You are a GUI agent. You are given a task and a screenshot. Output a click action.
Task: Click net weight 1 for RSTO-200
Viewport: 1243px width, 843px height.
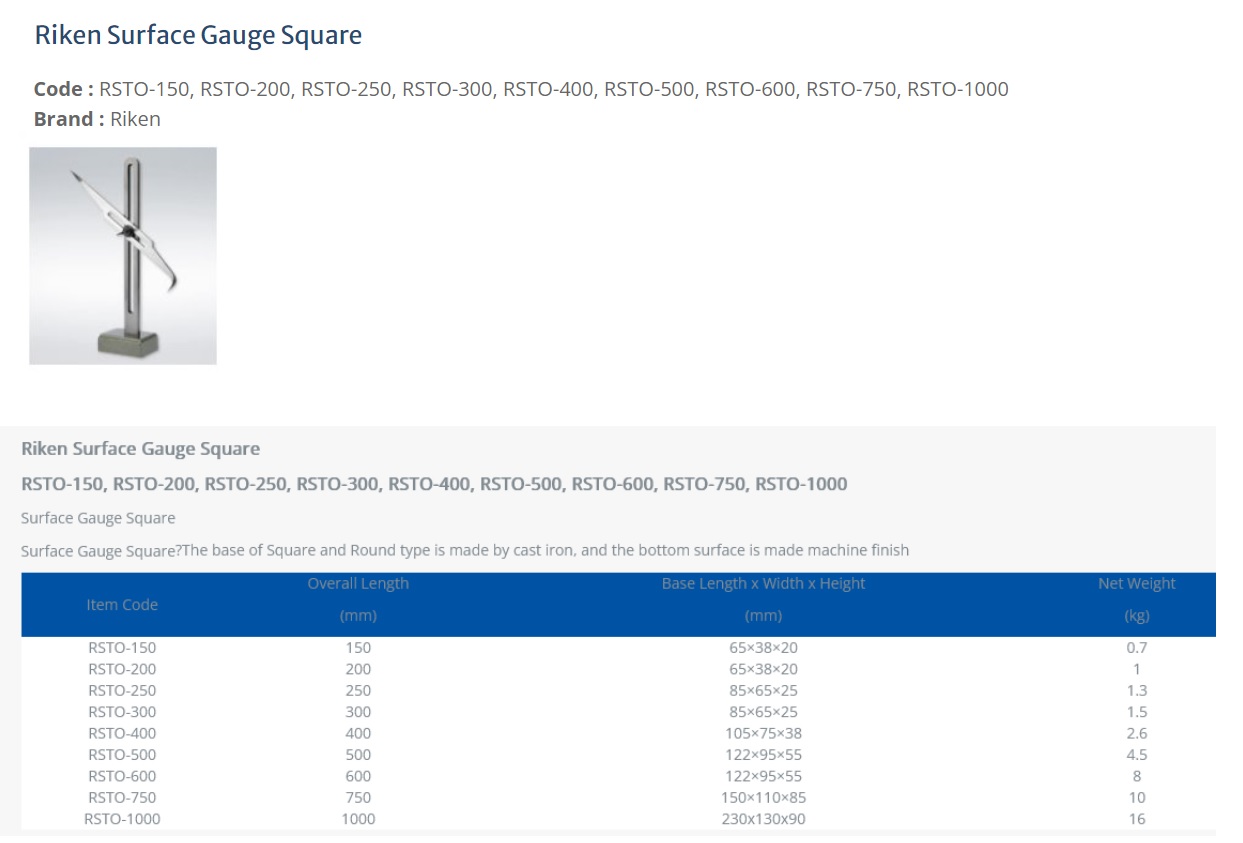(1137, 669)
